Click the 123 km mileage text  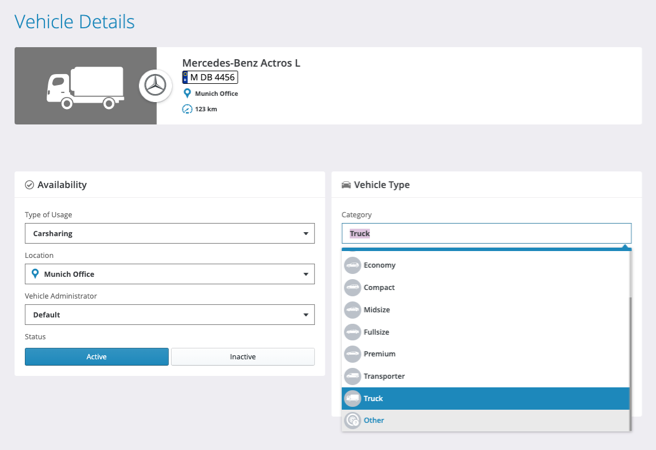(206, 109)
